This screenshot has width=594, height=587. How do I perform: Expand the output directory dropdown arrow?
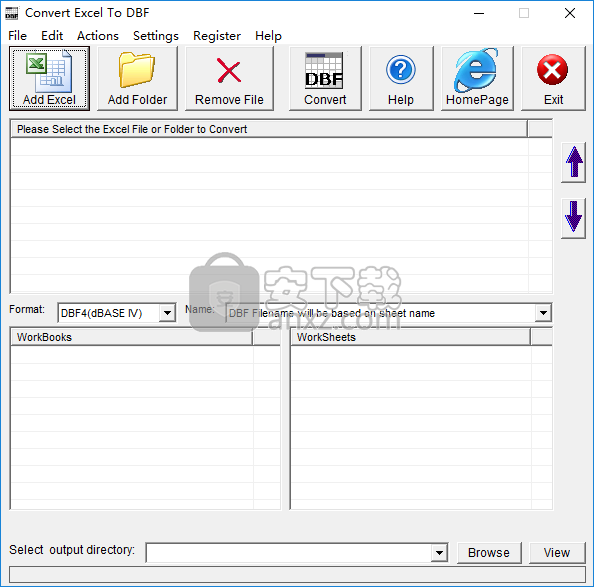point(439,553)
